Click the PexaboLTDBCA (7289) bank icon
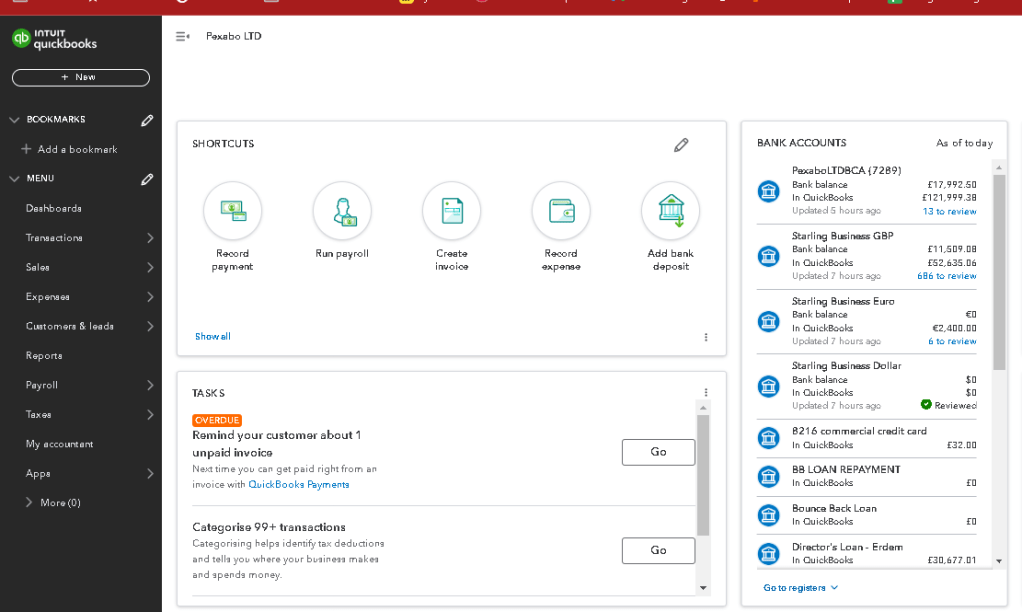The height and width of the screenshot is (612, 1022). [x=768, y=191]
